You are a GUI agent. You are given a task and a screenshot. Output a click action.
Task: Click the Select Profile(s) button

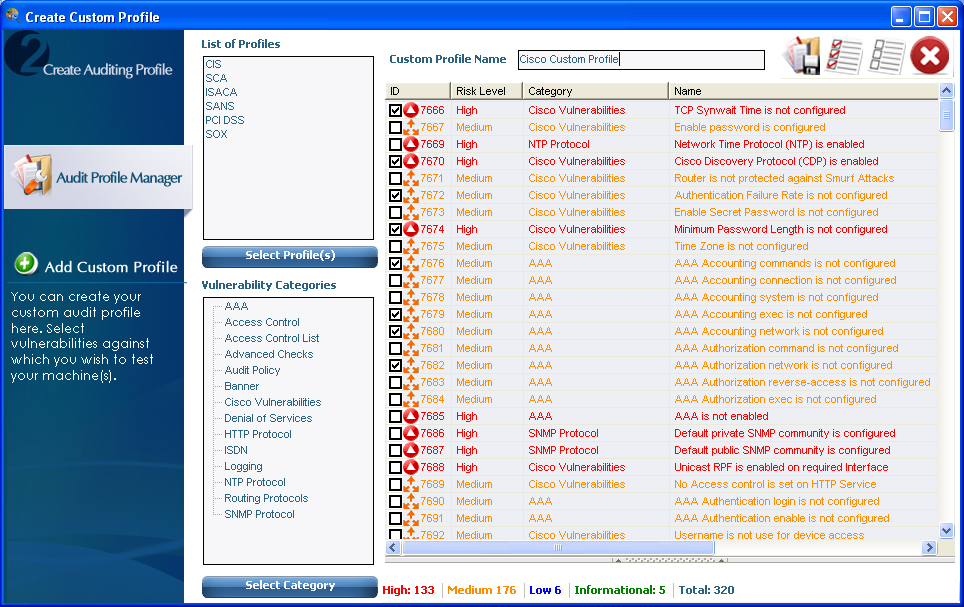coord(290,256)
